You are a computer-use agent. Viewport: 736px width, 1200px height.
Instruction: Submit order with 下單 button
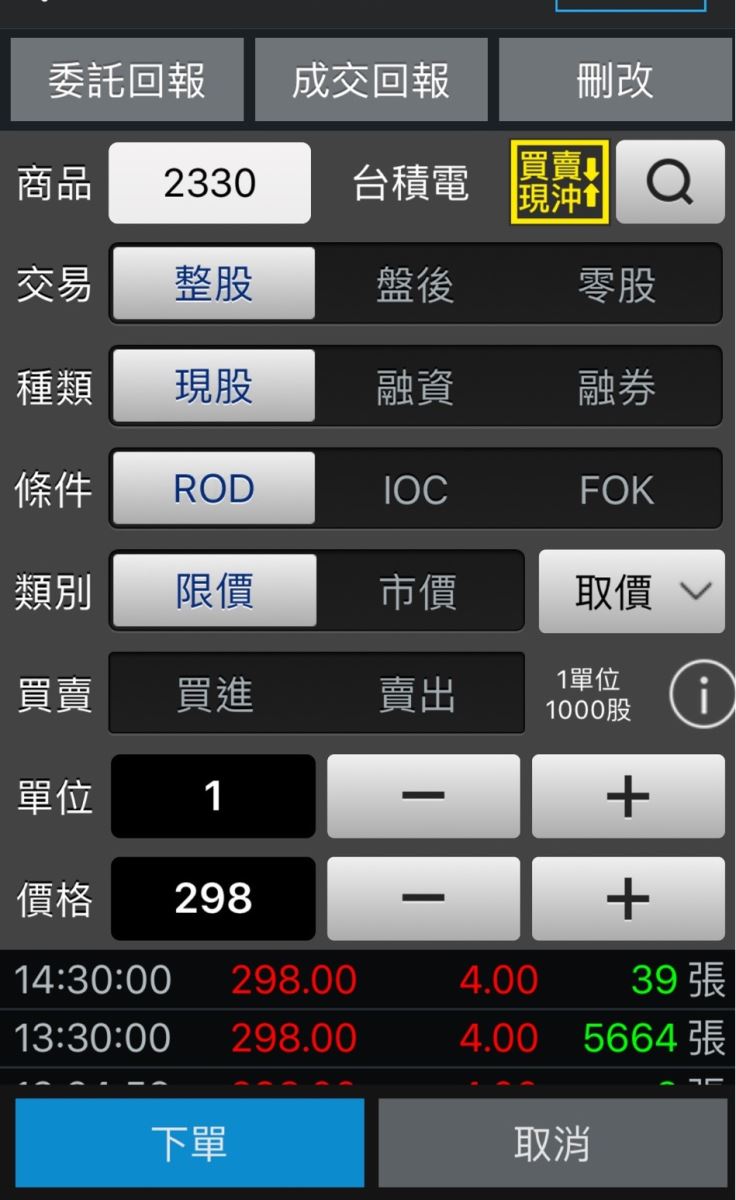click(189, 1143)
